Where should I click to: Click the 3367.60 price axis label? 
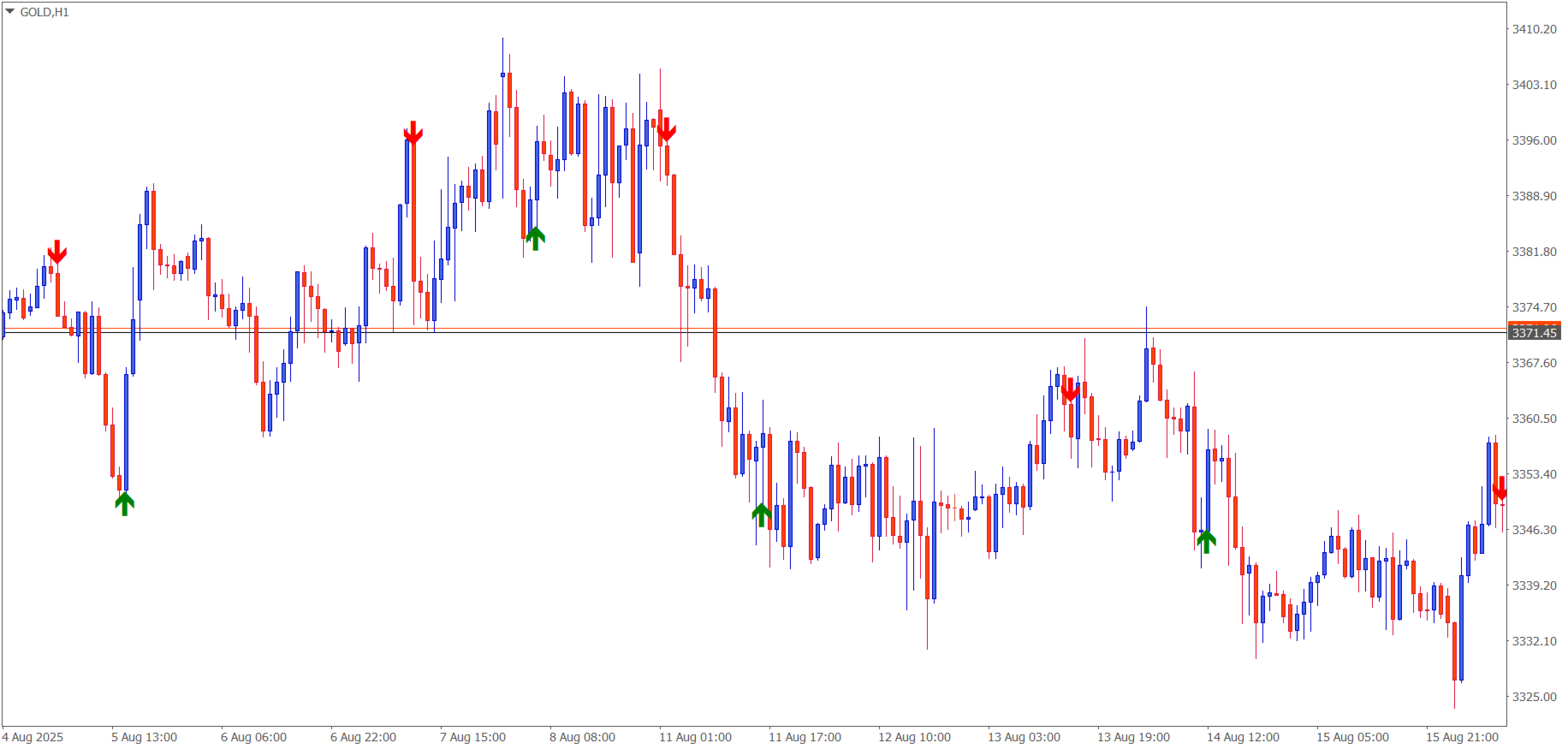(1534, 363)
